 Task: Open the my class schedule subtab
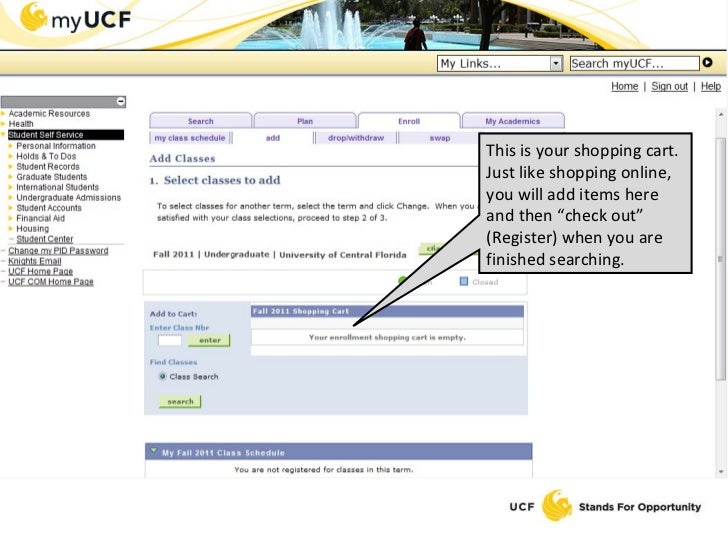pyautogui.click(x=190, y=138)
